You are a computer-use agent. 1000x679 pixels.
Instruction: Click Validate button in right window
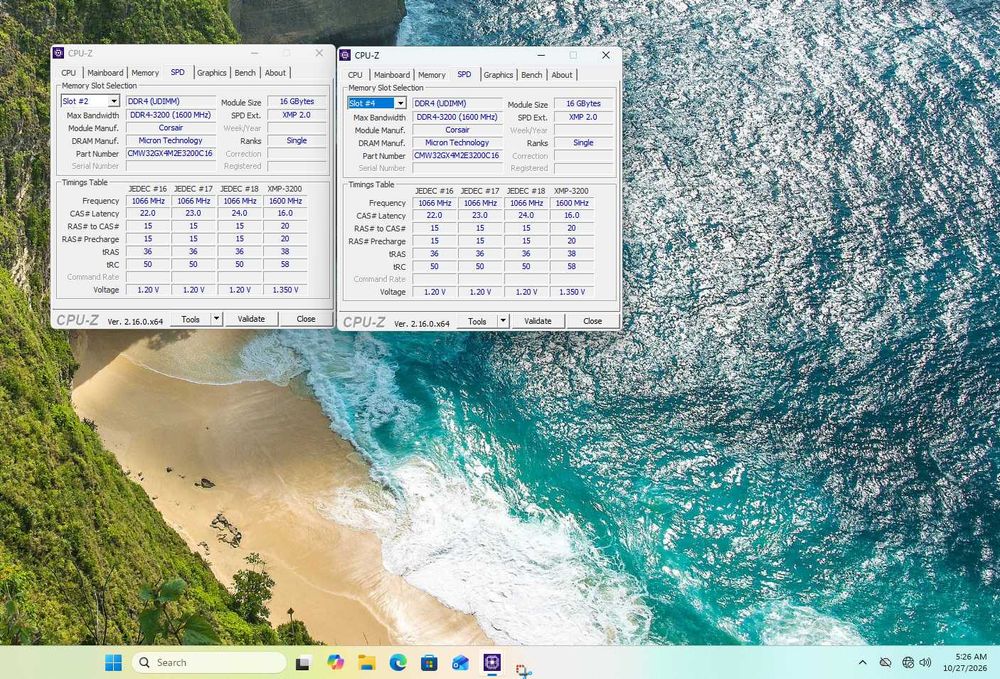[x=538, y=321]
